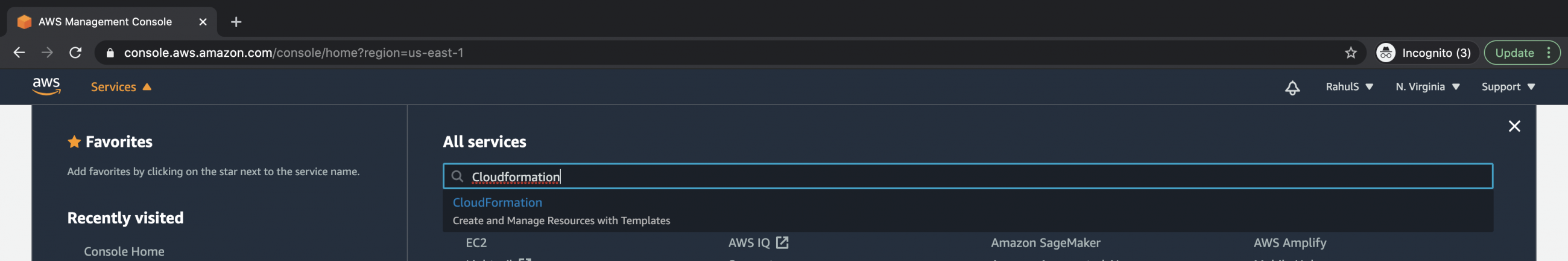Screen dimensions: 1568x261
Task: Click the search magnifier icon in All services
Action: click(x=457, y=176)
